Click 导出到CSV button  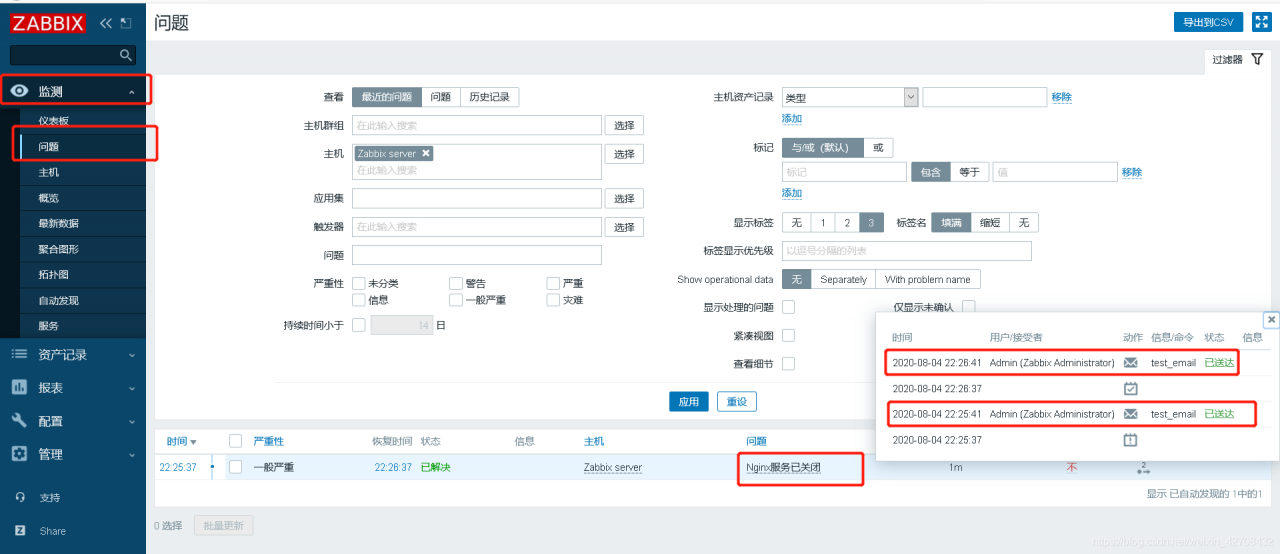1208,22
